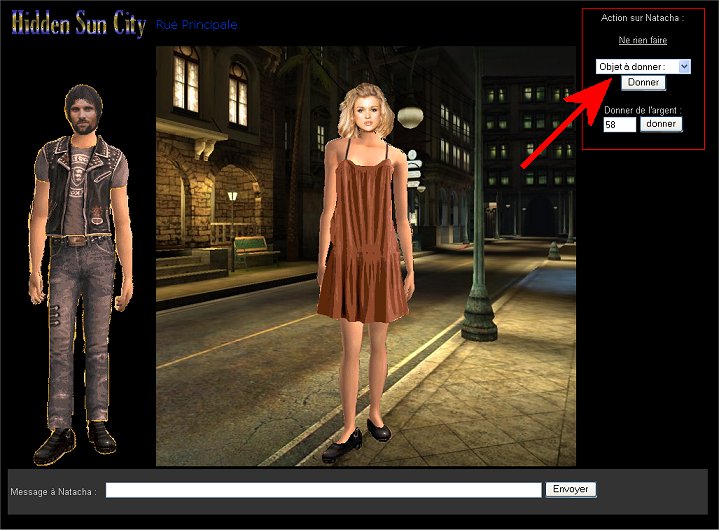
Task: Click Natacha, the blonde woman in the street scene
Action: coord(365,271)
